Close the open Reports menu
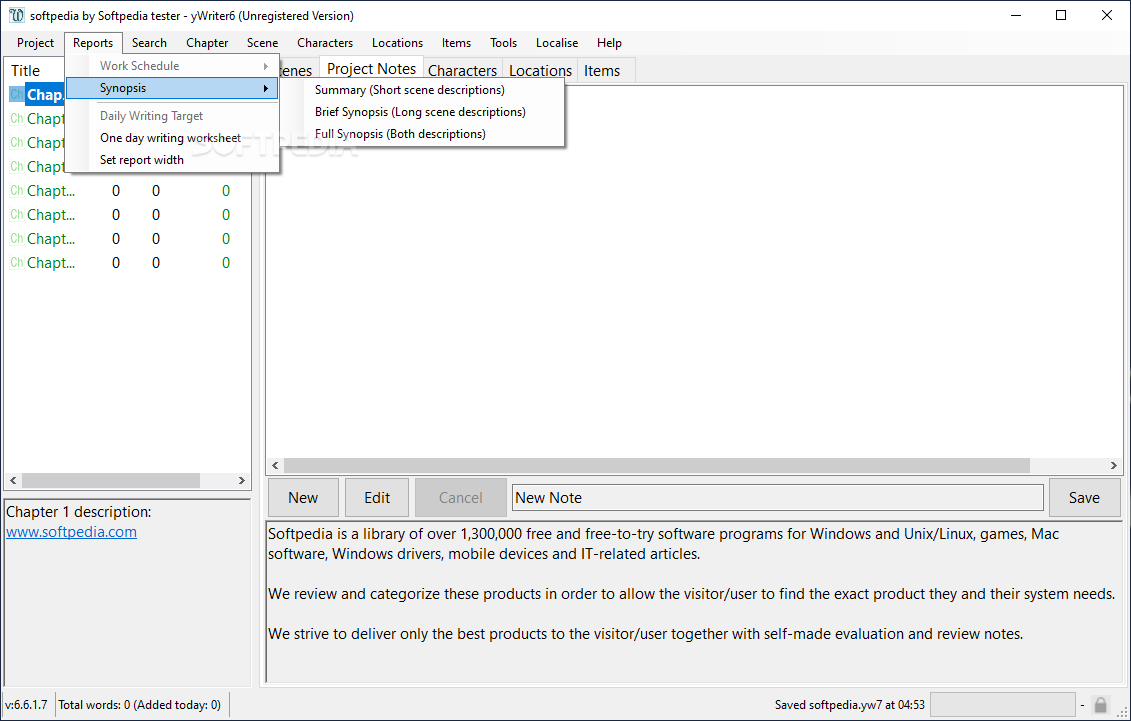 pos(93,43)
